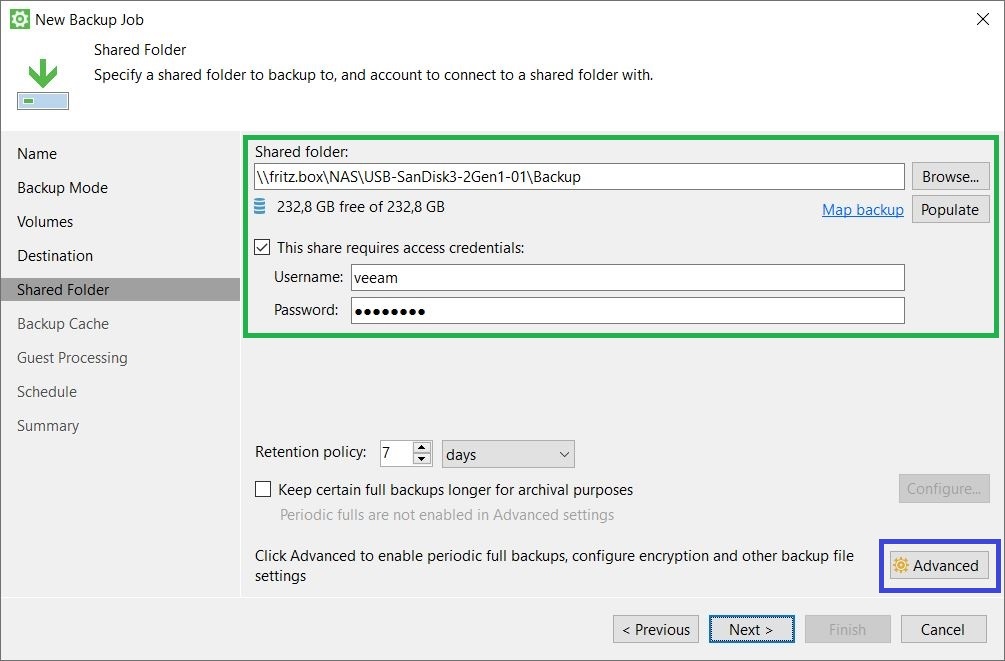Viewport: 1005px width, 661px height.
Task: Jump to the Summary step
Action: 48,425
